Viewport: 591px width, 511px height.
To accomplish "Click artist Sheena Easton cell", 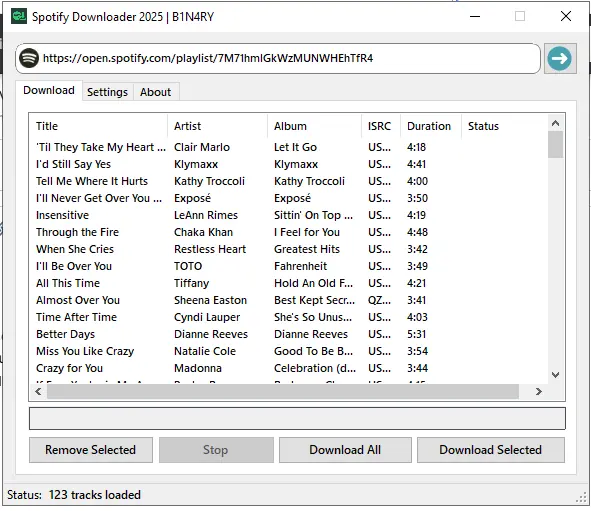I will point(210,300).
